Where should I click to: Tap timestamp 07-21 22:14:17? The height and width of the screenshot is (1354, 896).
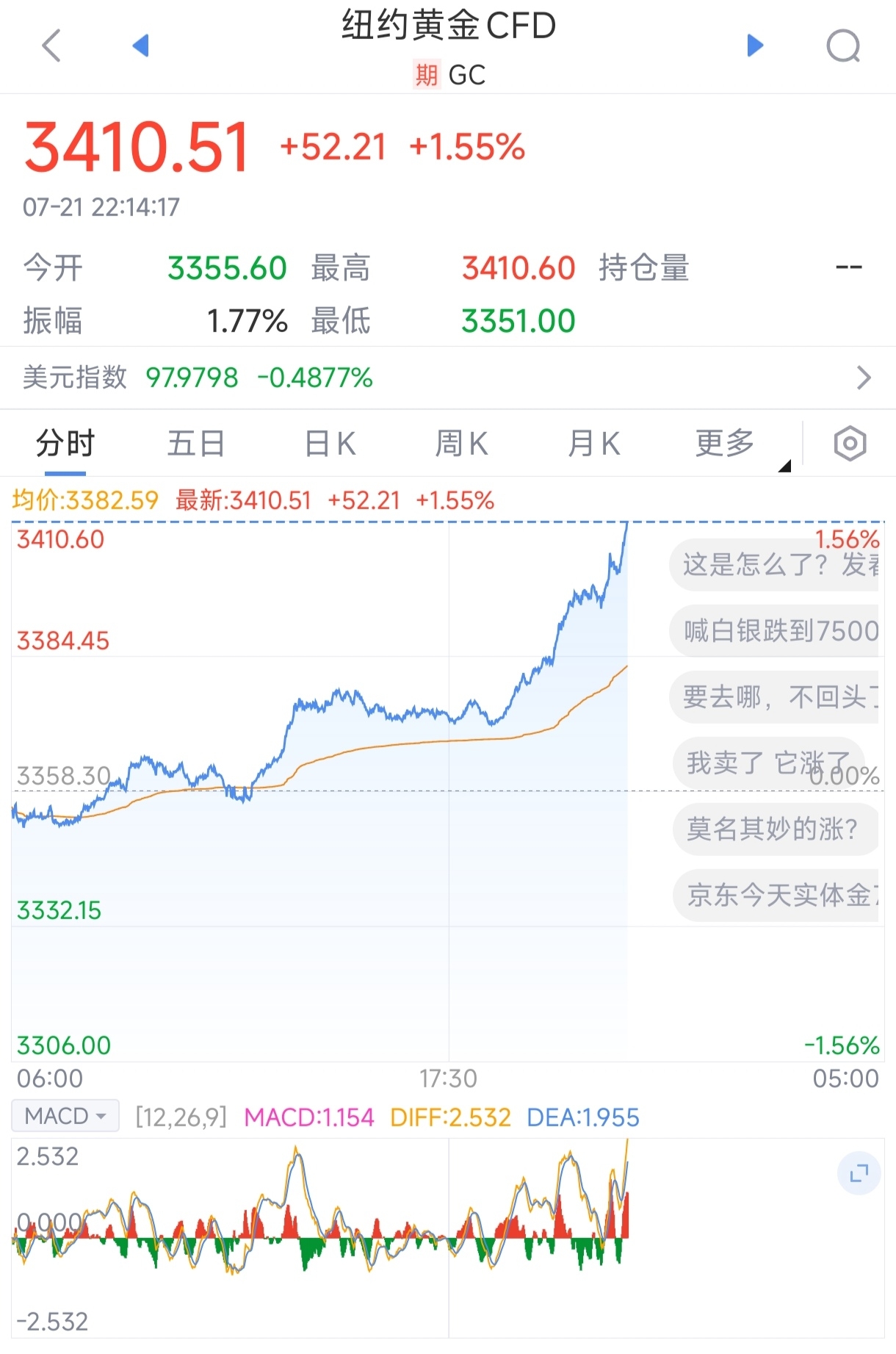click(x=101, y=207)
